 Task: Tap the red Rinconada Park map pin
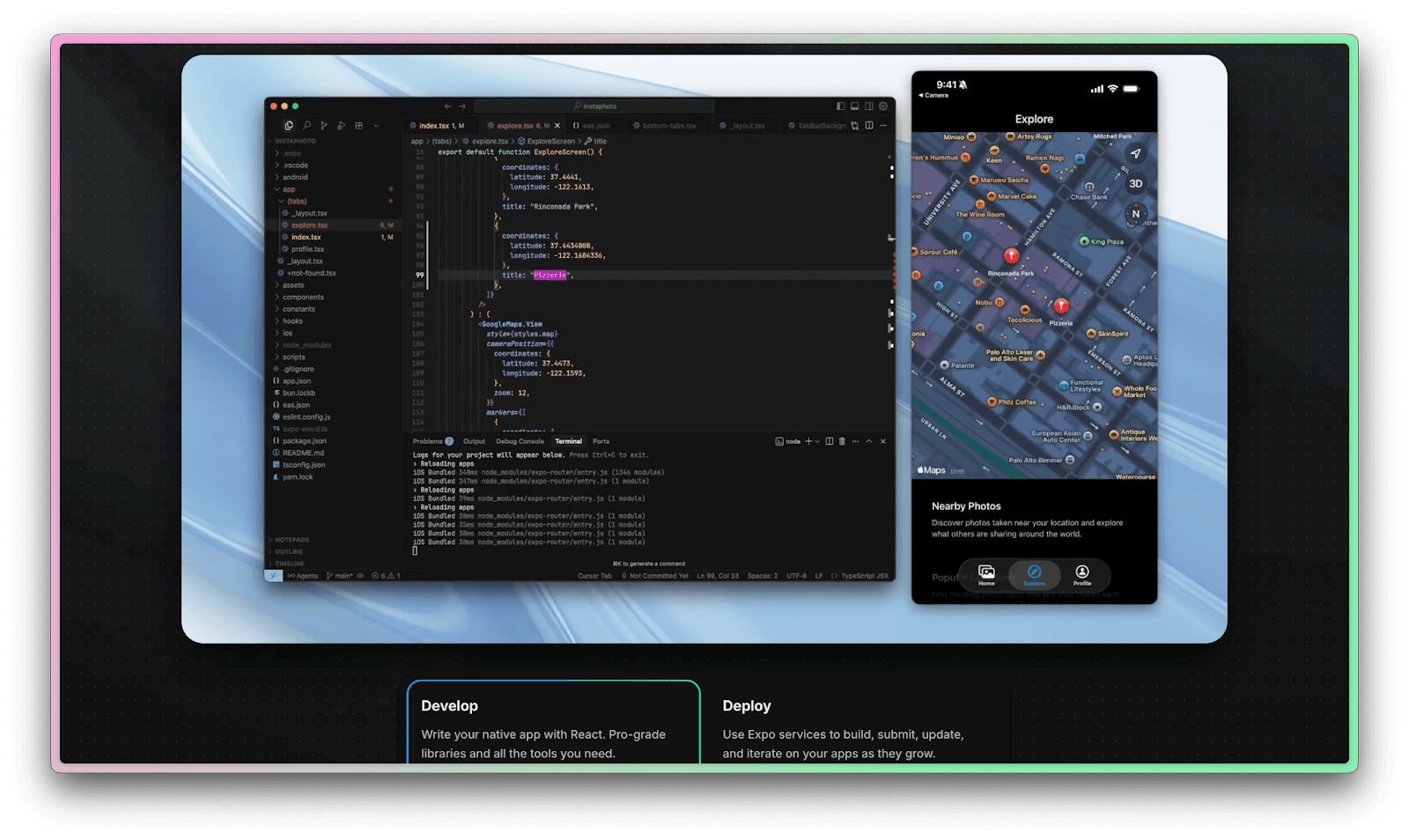pyautogui.click(x=1011, y=255)
